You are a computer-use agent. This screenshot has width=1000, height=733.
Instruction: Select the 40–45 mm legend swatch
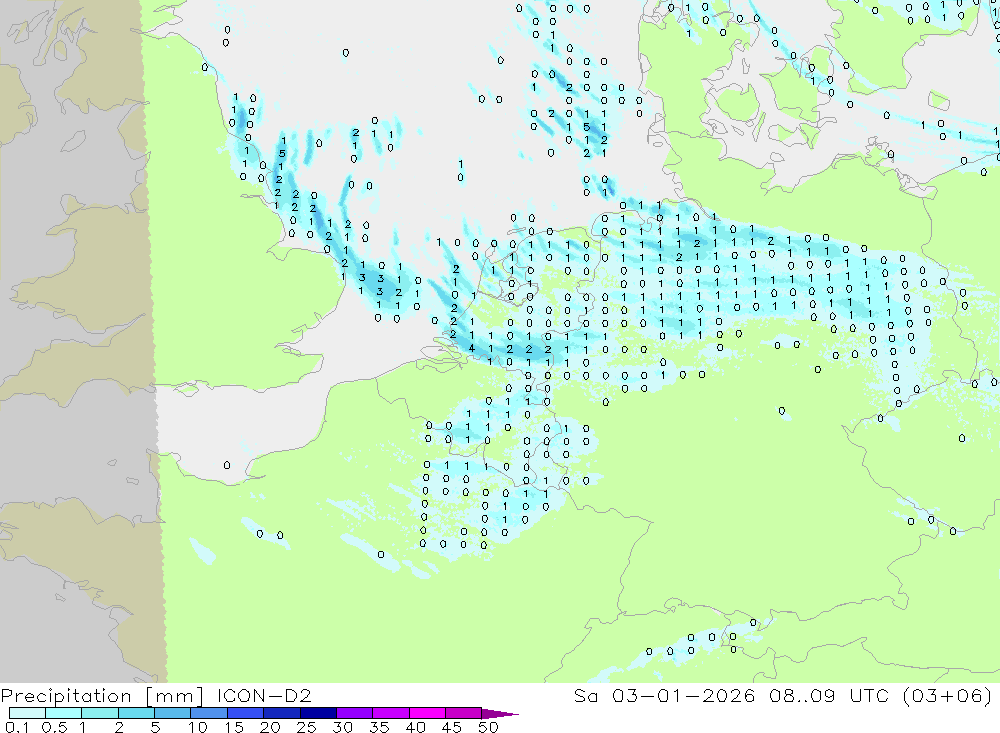tap(427, 713)
